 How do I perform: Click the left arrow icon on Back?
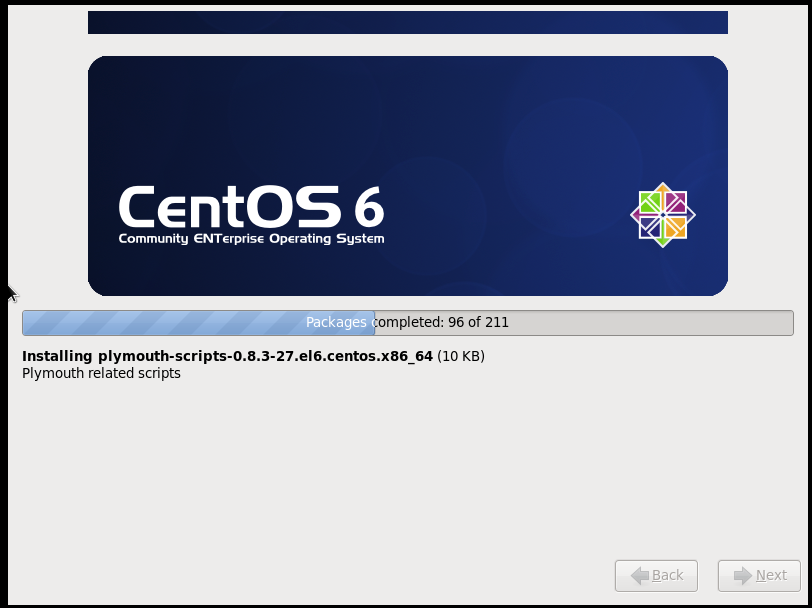click(x=640, y=575)
